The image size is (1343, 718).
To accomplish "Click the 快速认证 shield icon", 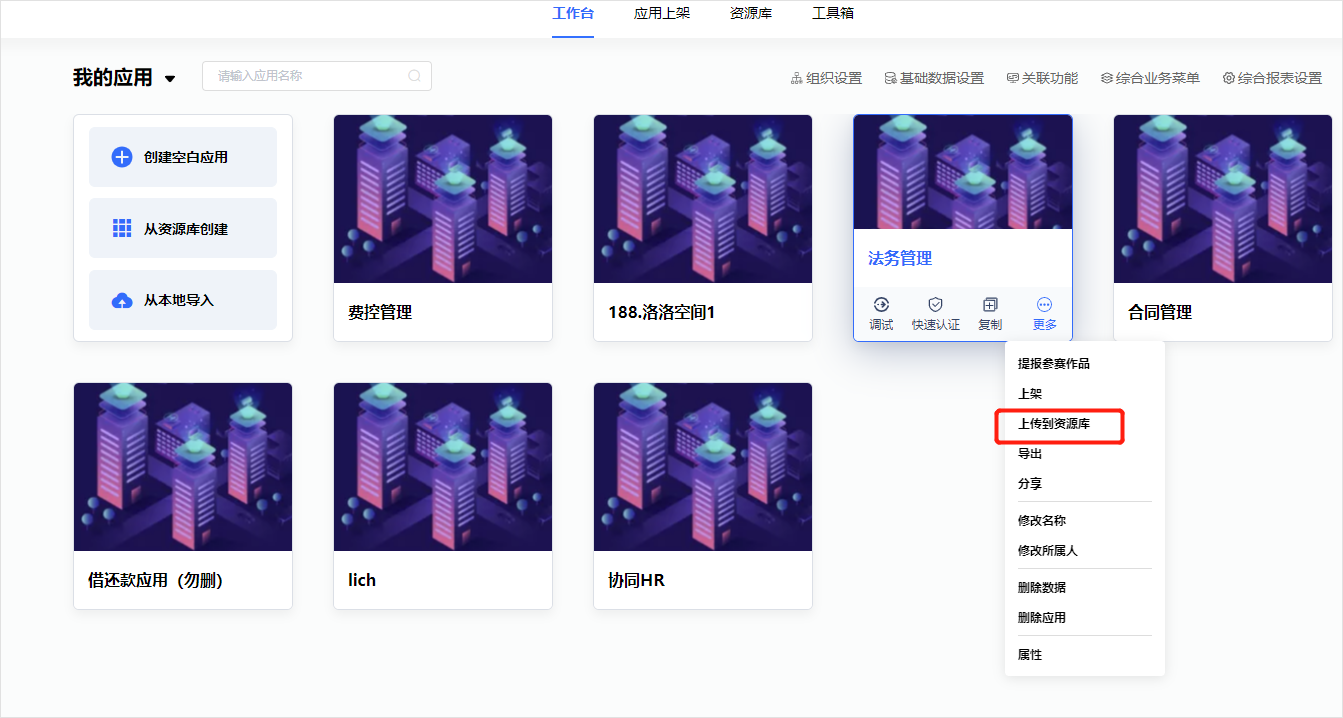I will tap(935, 304).
